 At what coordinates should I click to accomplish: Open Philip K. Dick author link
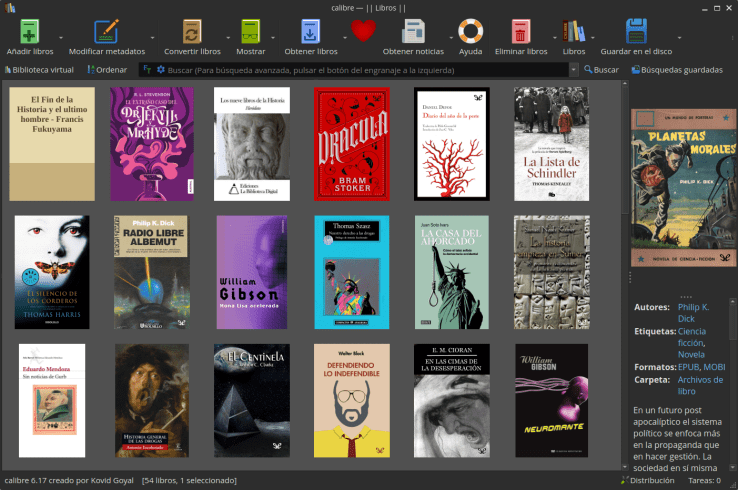click(x=693, y=313)
